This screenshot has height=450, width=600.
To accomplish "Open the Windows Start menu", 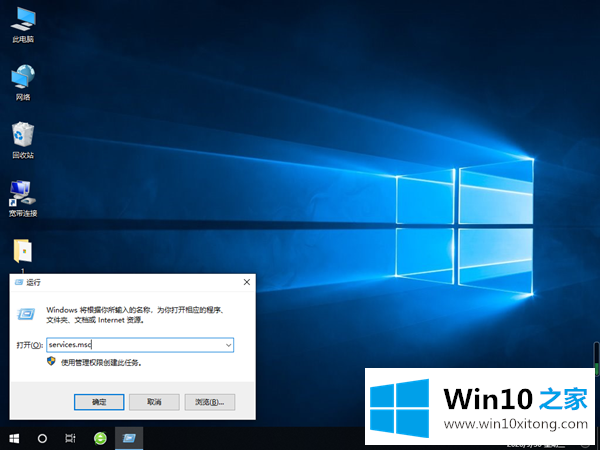I will (14, 438).
